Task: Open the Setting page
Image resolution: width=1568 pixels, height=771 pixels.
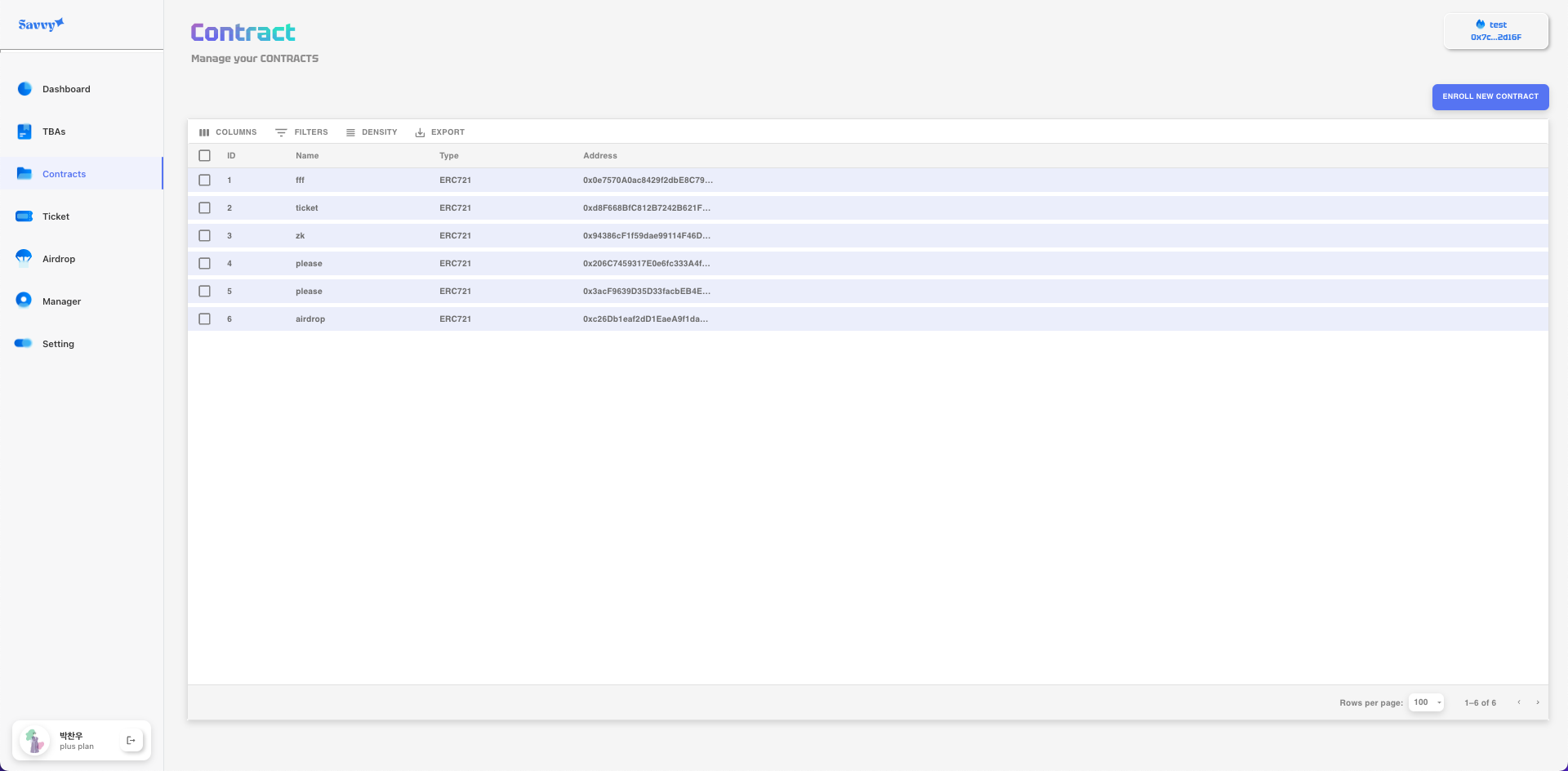Action: [82, 344]
